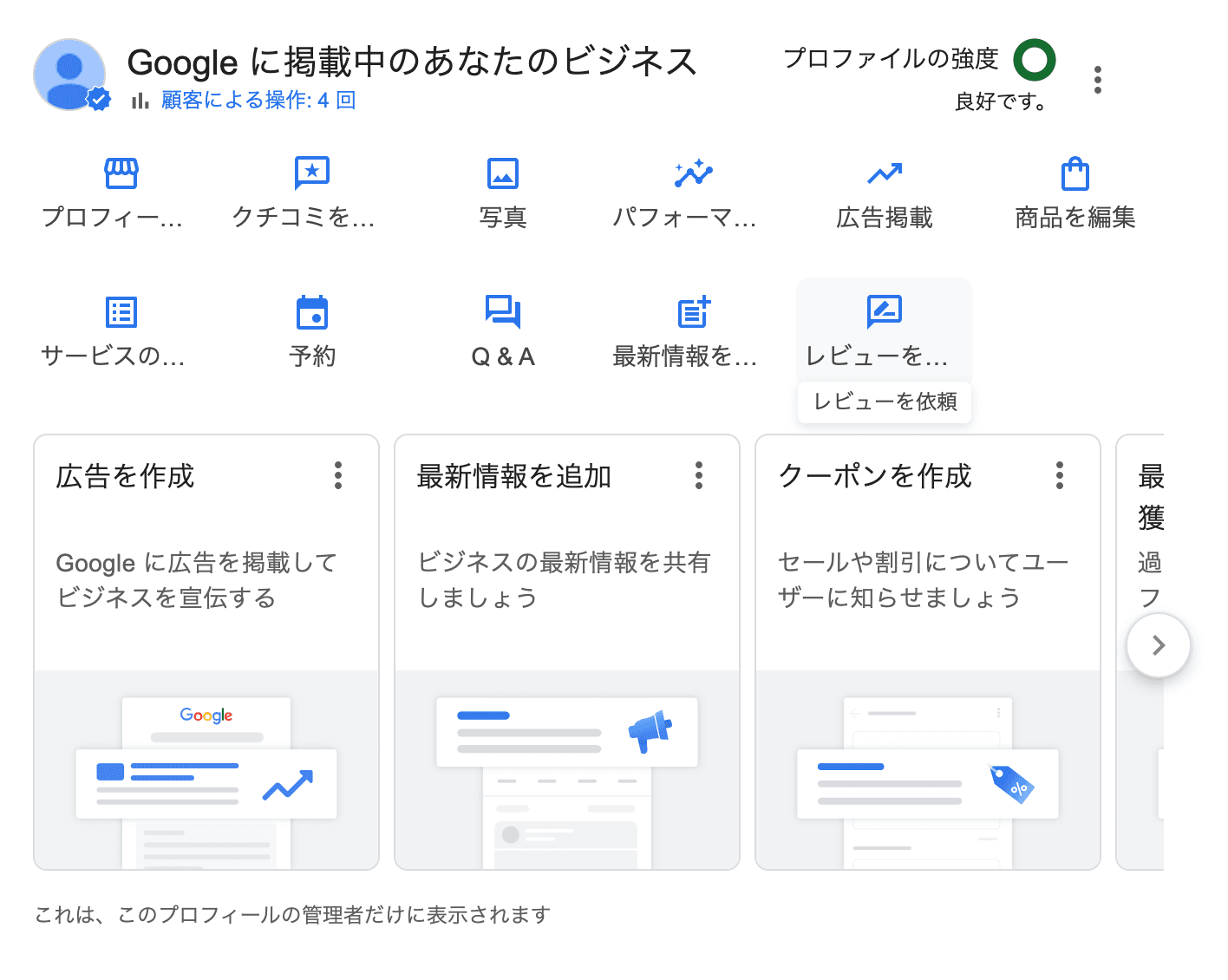
Task: Open the パフォーマ… performance chart icon
Action: click(694, 173)
